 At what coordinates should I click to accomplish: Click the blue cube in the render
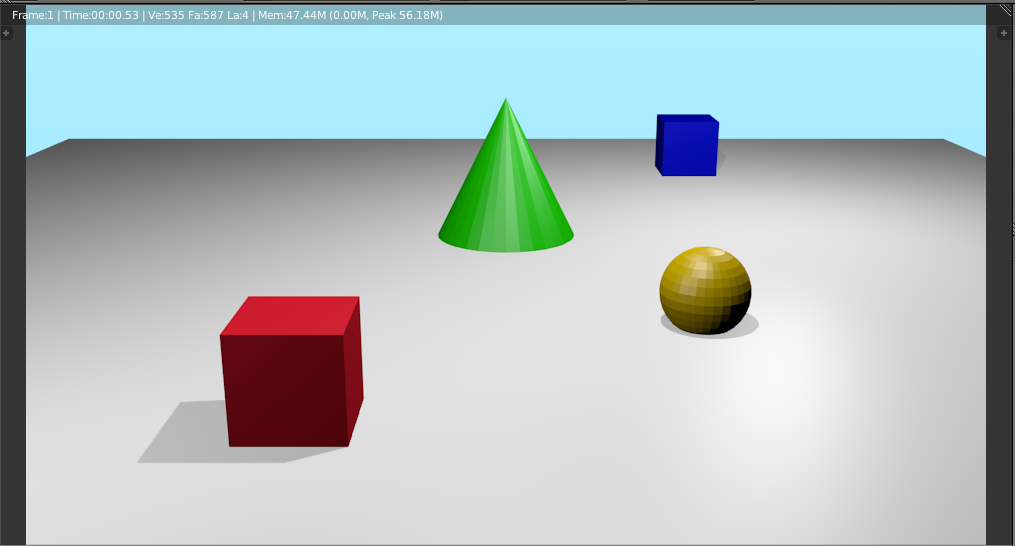click(x=687, y=145)
